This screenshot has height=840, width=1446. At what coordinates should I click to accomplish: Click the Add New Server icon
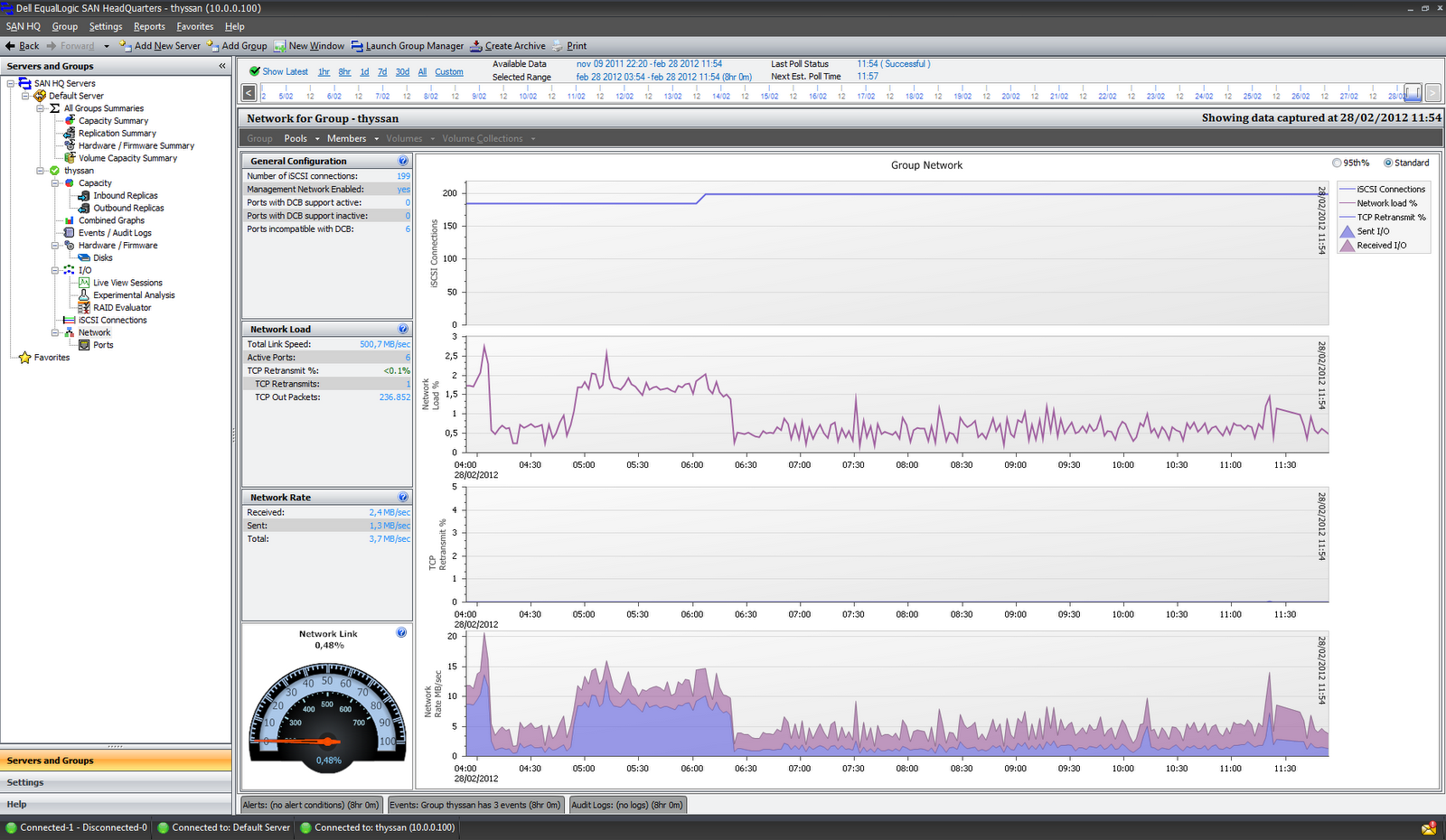[125, 45]
